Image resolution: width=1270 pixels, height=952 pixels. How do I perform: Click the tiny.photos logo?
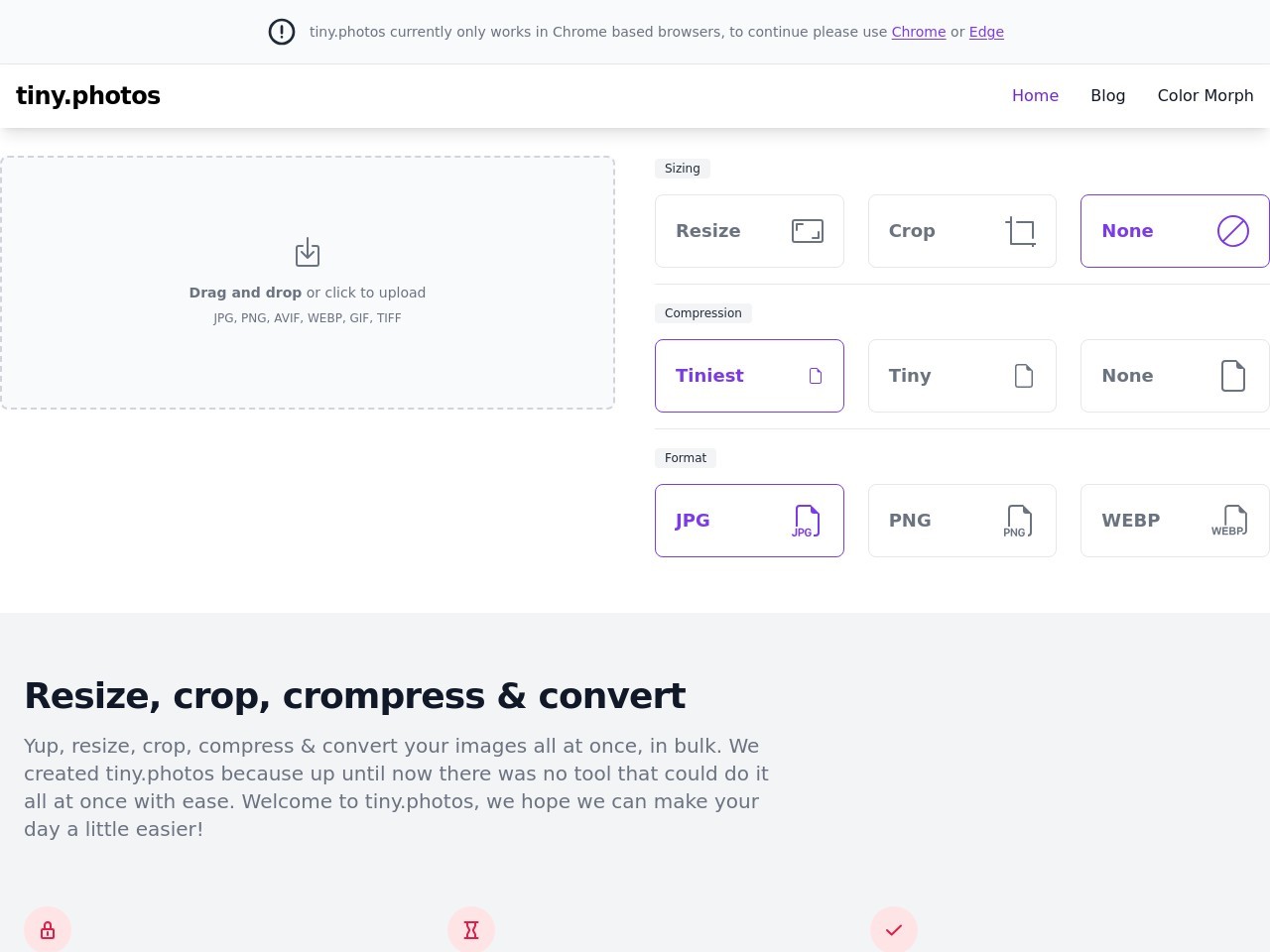[88, 95]
